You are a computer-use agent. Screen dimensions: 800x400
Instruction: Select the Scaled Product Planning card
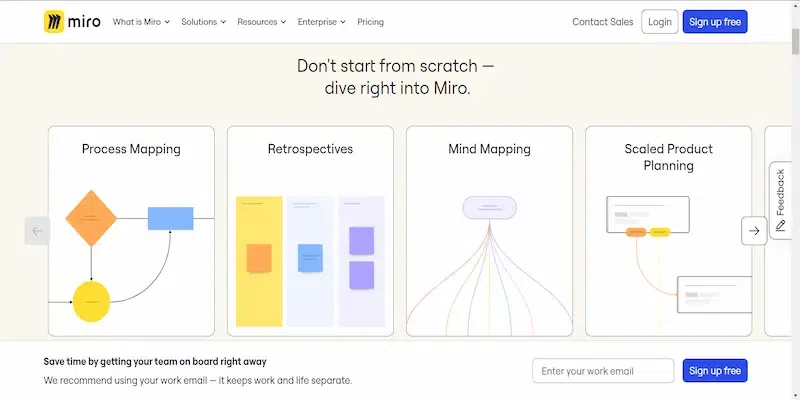(x=668, y=230)
